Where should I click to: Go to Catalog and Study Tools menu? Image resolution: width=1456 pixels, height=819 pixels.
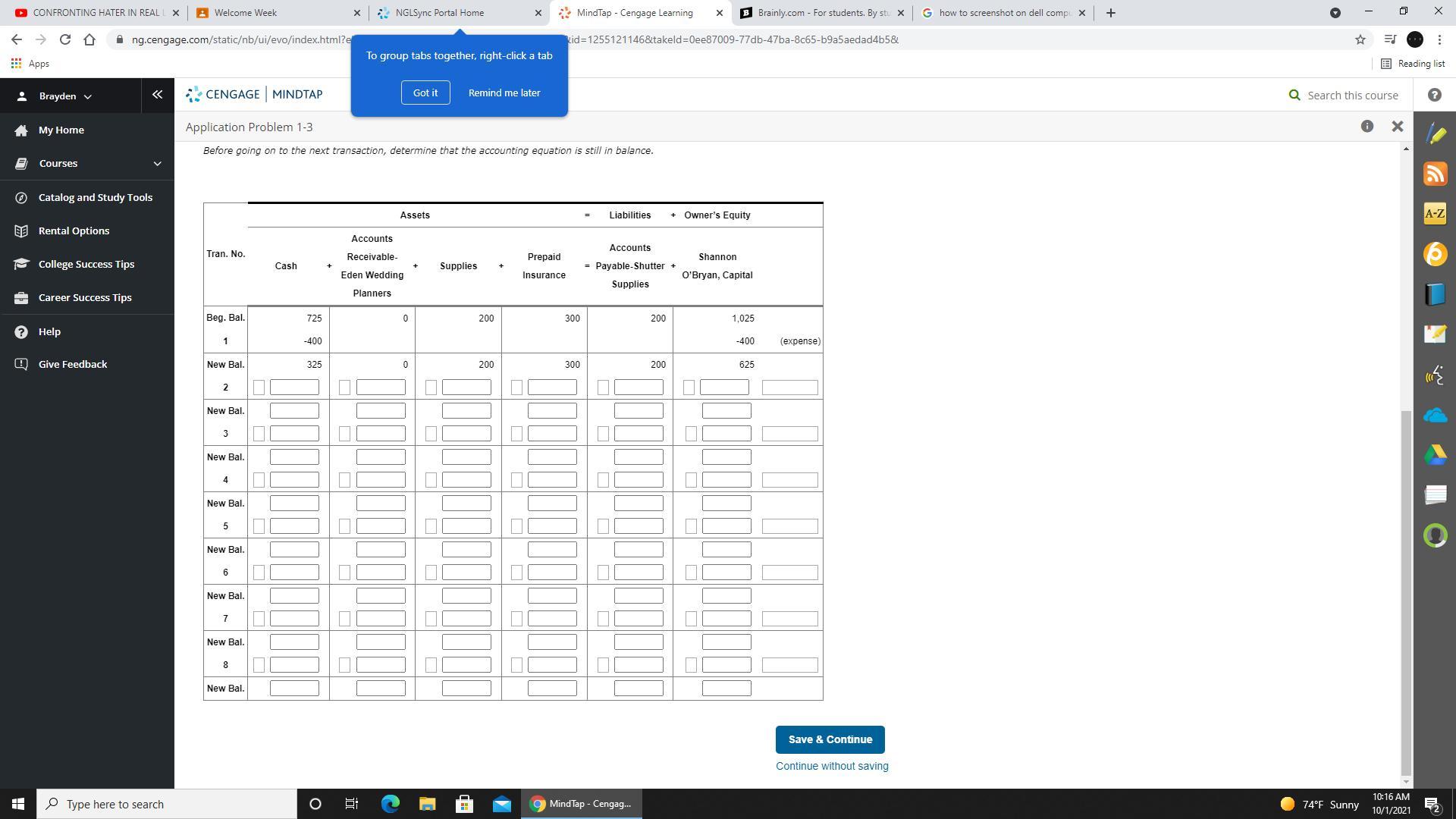[x=95, y=197]
